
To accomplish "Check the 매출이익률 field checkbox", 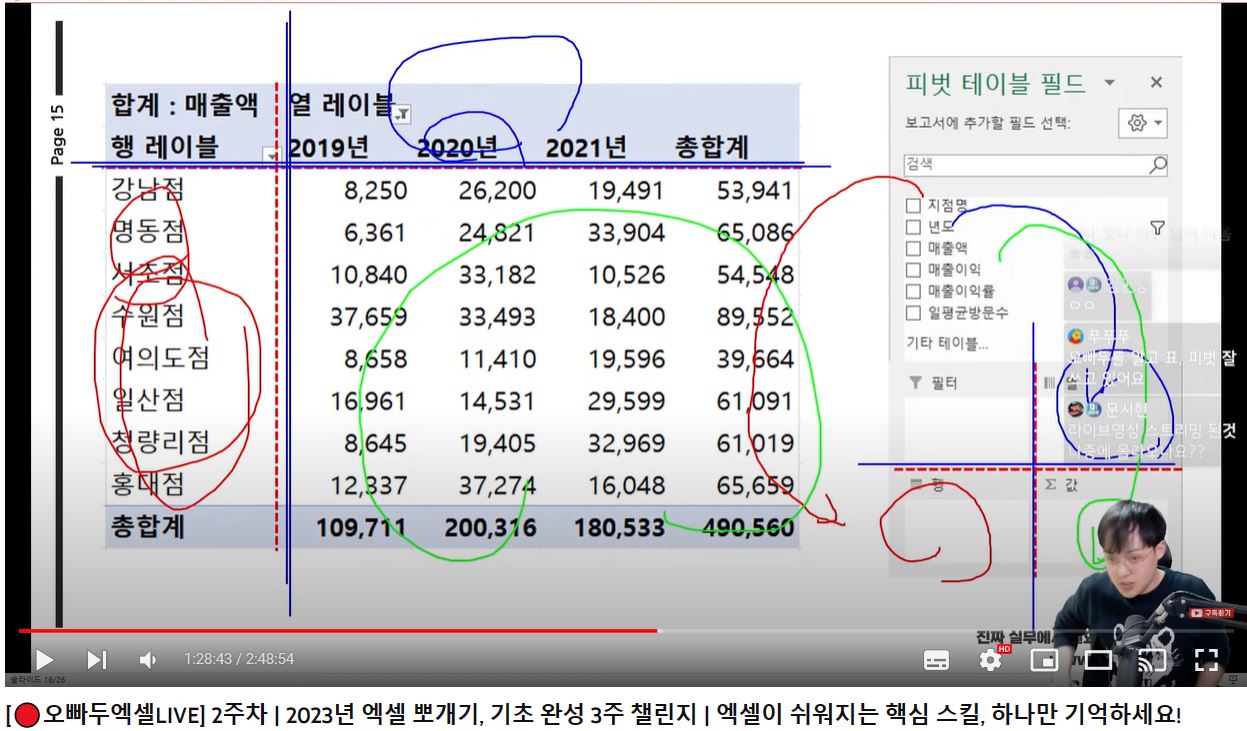I will point(913,291).
